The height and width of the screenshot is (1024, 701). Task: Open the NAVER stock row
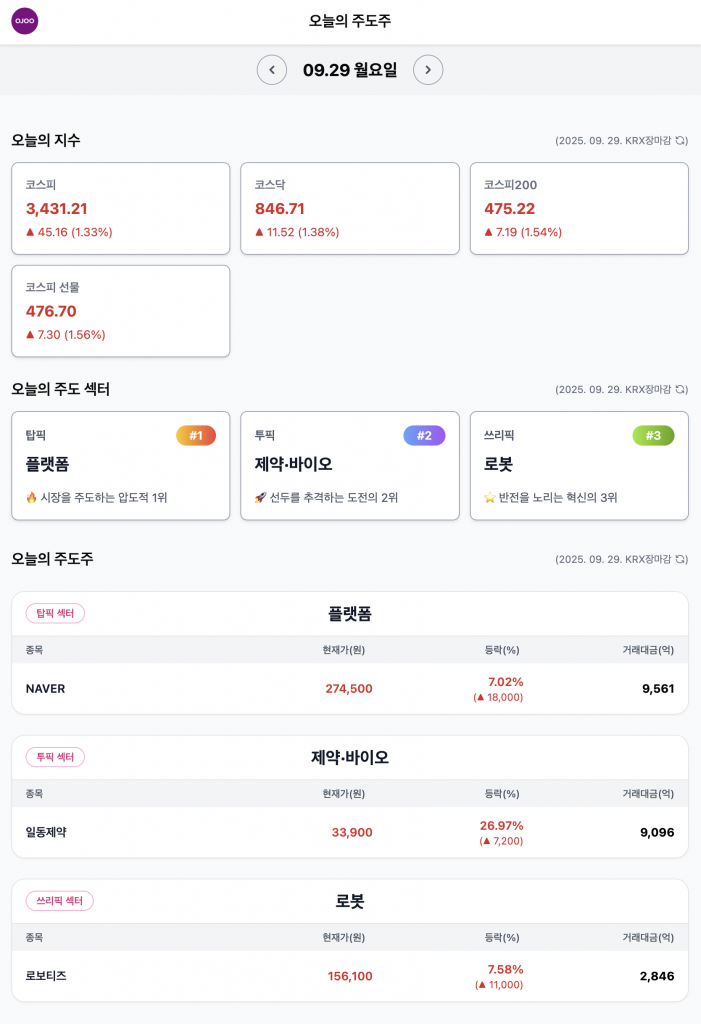click(350, 689)
